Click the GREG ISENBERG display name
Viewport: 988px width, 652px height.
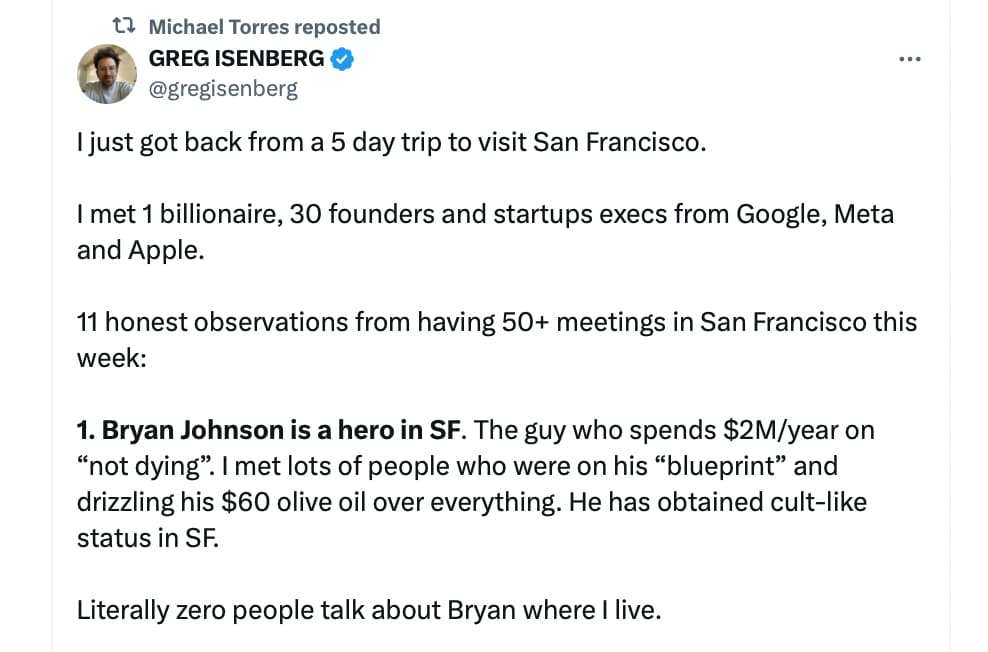(236, 59)
